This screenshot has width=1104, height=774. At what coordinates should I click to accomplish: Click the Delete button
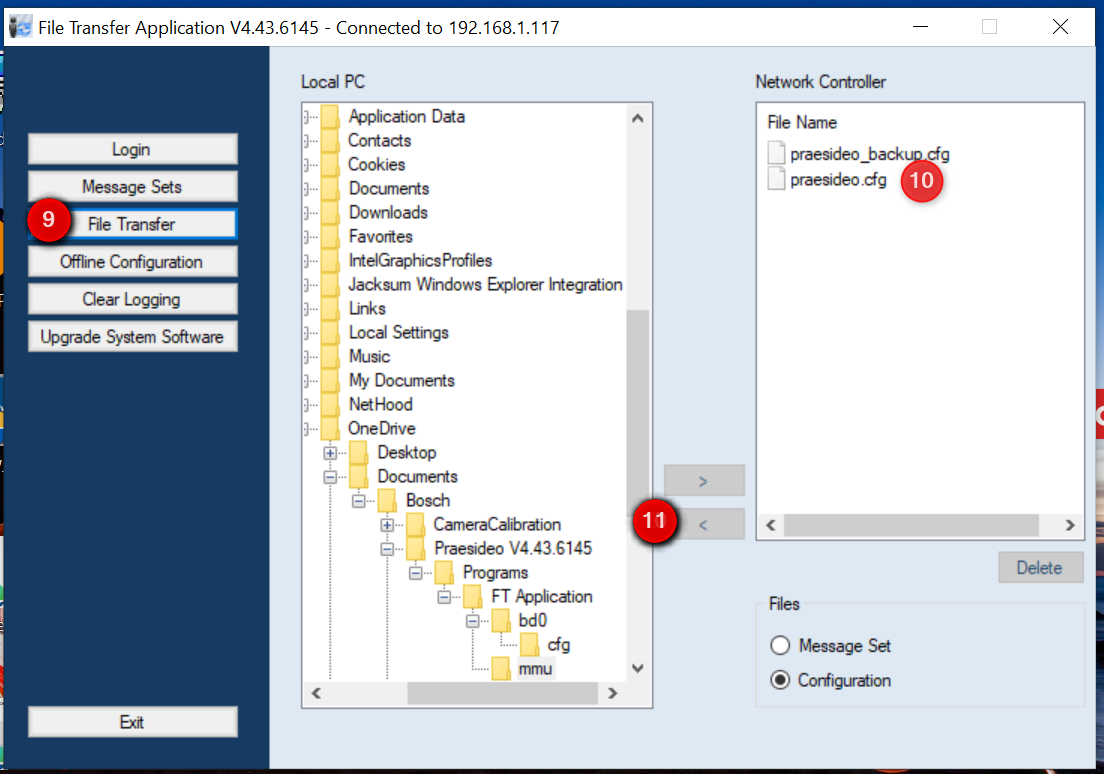1040,568
